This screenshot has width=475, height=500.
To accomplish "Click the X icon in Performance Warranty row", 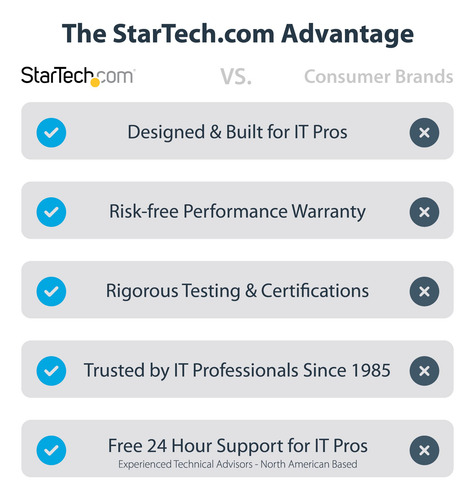I will click(x=424, y=212).
